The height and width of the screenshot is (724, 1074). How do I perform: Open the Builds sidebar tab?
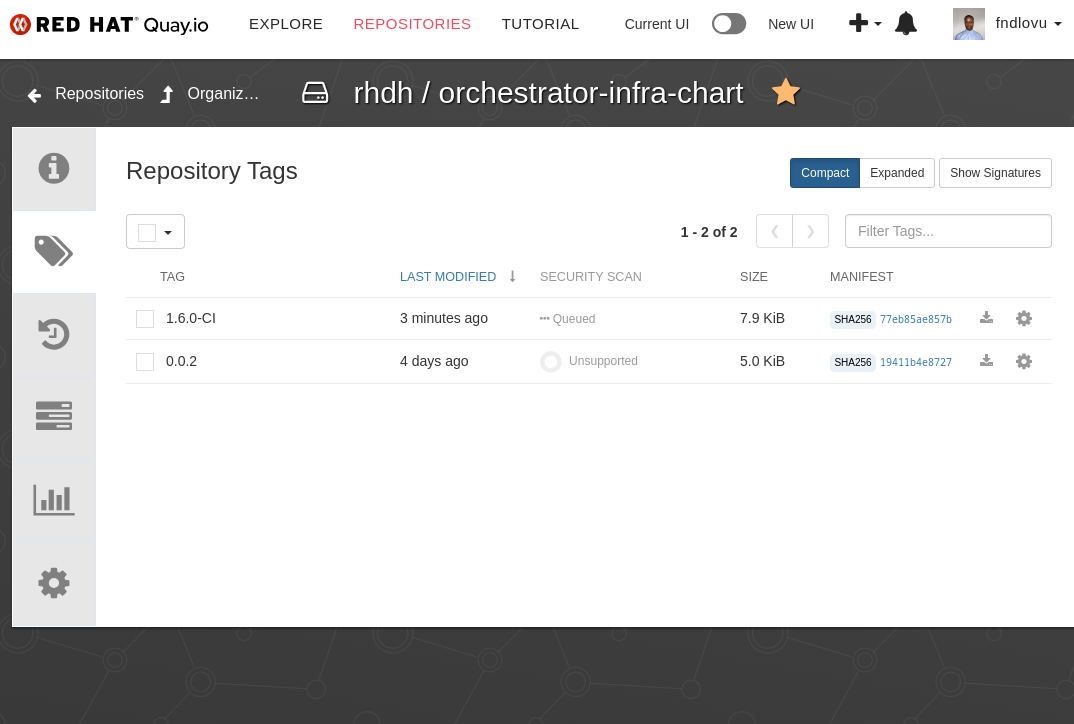[x=54, y=416]
